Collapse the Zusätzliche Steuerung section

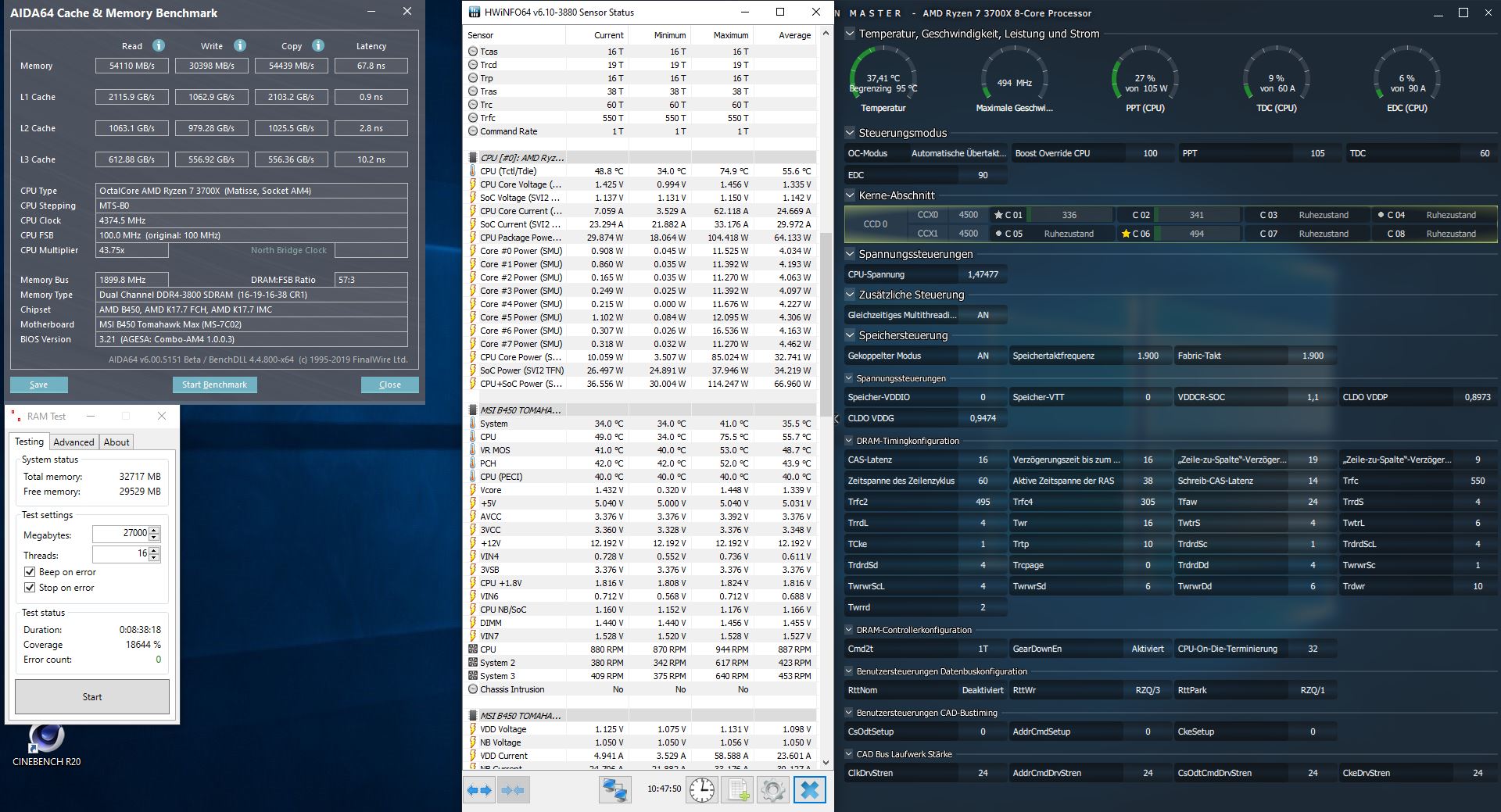tap(851, 295)
